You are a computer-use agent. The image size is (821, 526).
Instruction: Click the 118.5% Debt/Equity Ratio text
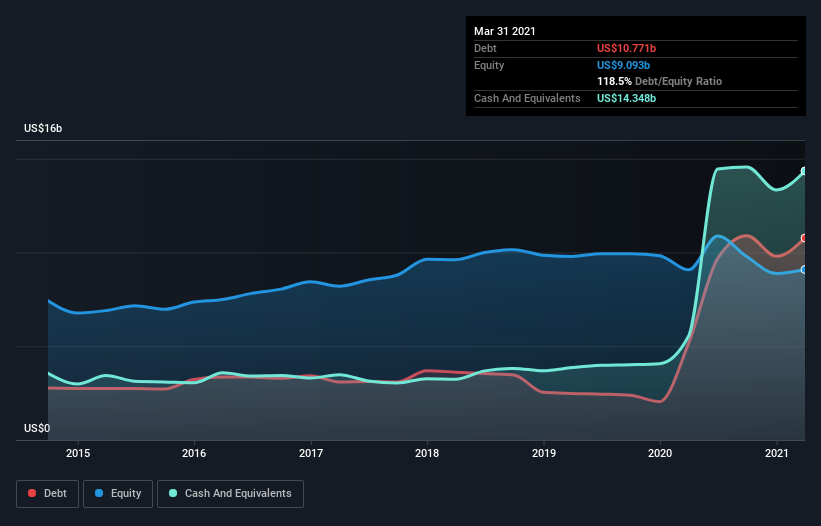click(660, 81)
